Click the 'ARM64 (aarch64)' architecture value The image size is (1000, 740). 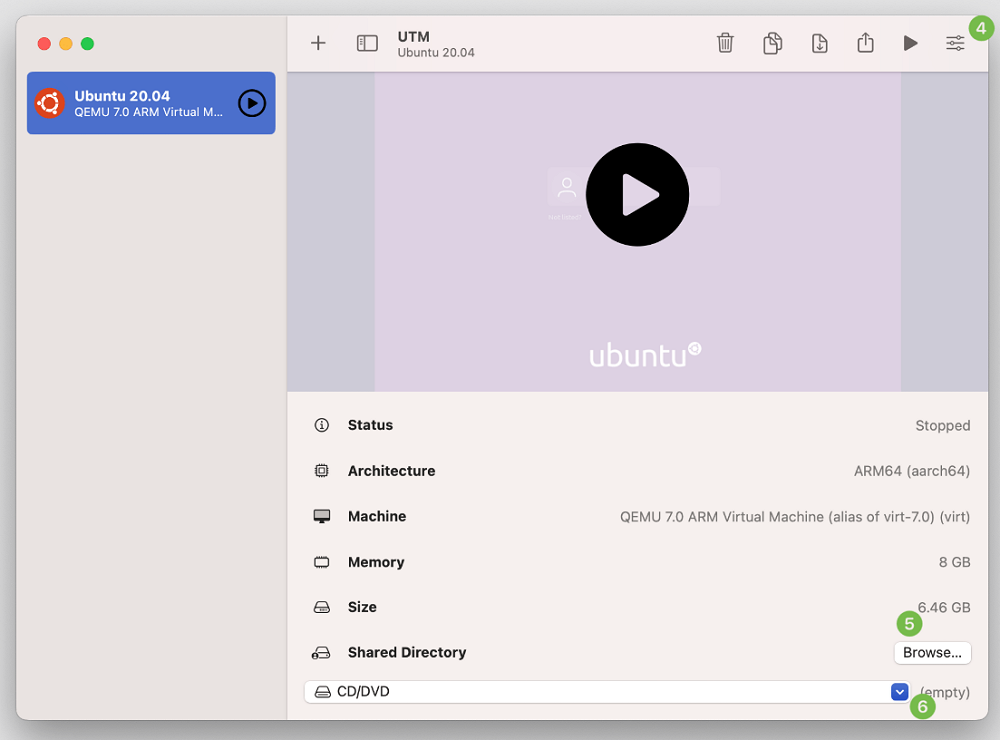912,471
